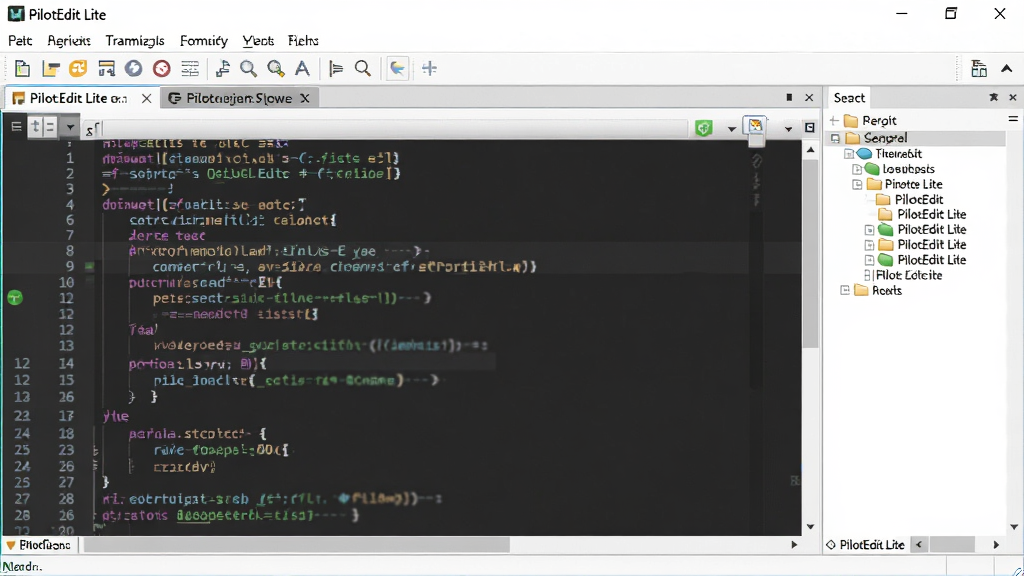1024x576 pixels.
Task: Select the bottom PilotEdit Lite panel tab
Action: point(866,545)
